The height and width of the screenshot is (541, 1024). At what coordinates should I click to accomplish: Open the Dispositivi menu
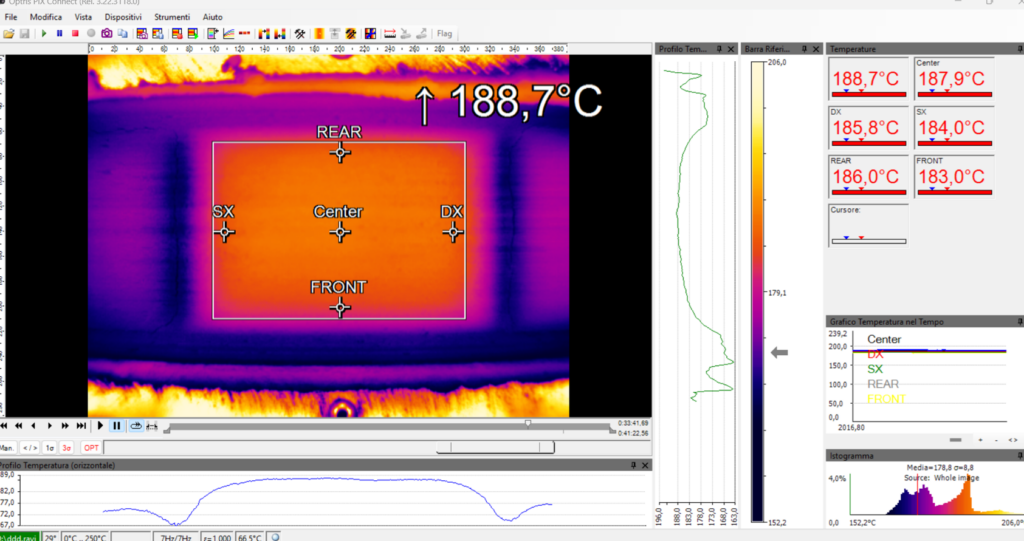click(x=123, y=17)
